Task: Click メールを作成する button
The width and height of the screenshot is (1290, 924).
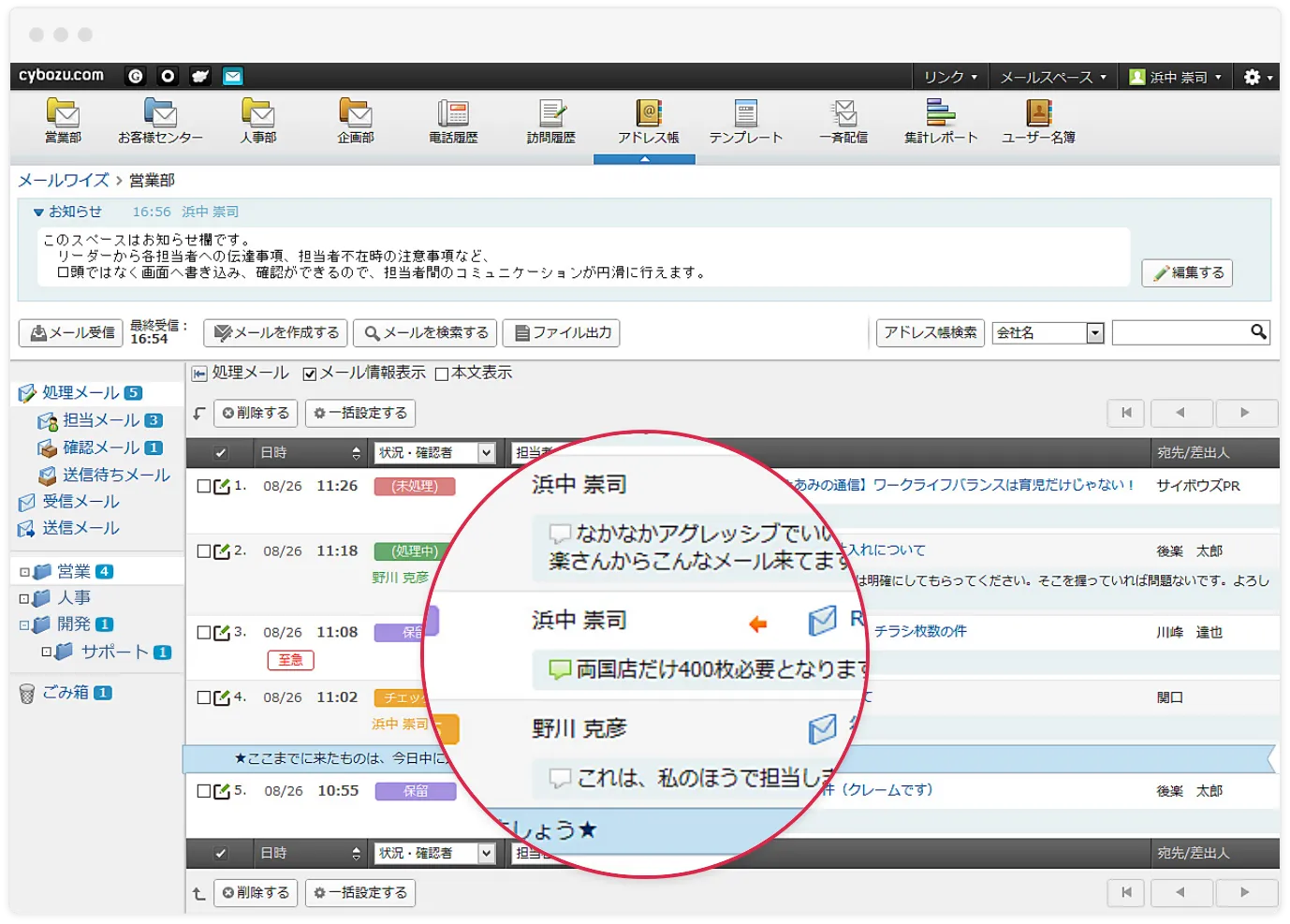Action: [276, 332]
